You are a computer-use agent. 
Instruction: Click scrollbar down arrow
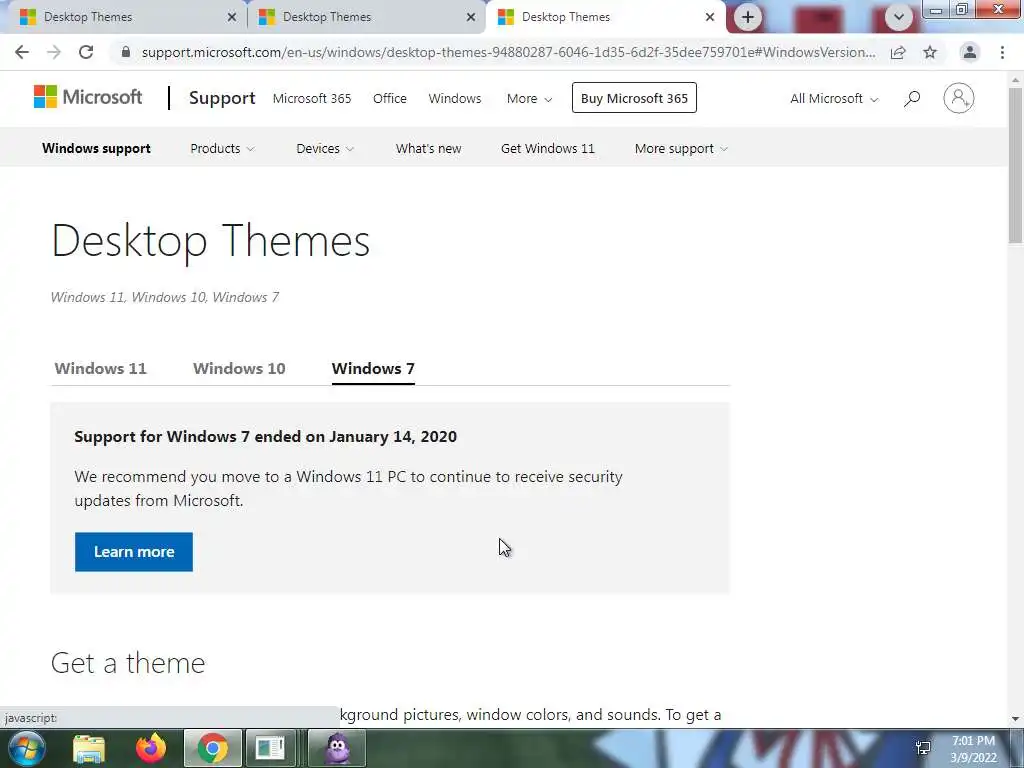pos(1015,718)
